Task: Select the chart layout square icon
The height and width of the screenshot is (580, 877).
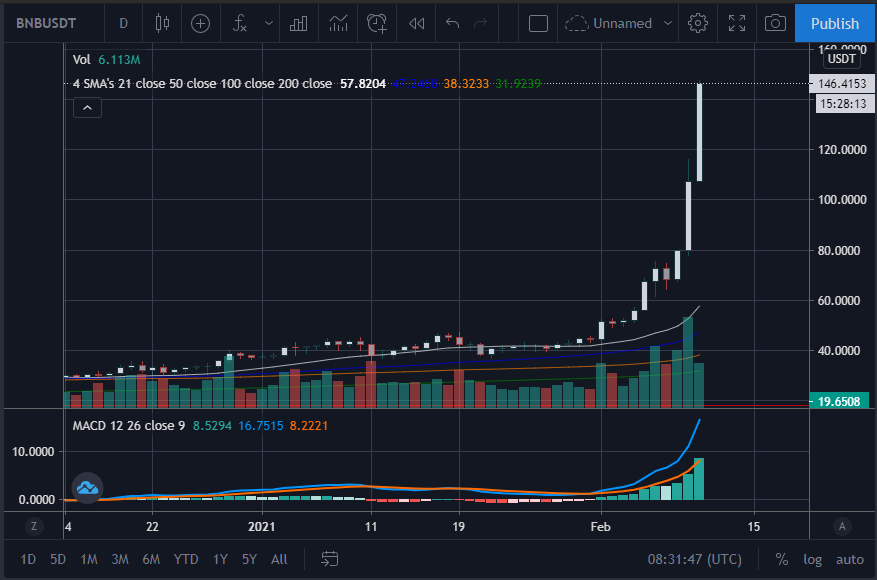Action: [x=538, y=23]
